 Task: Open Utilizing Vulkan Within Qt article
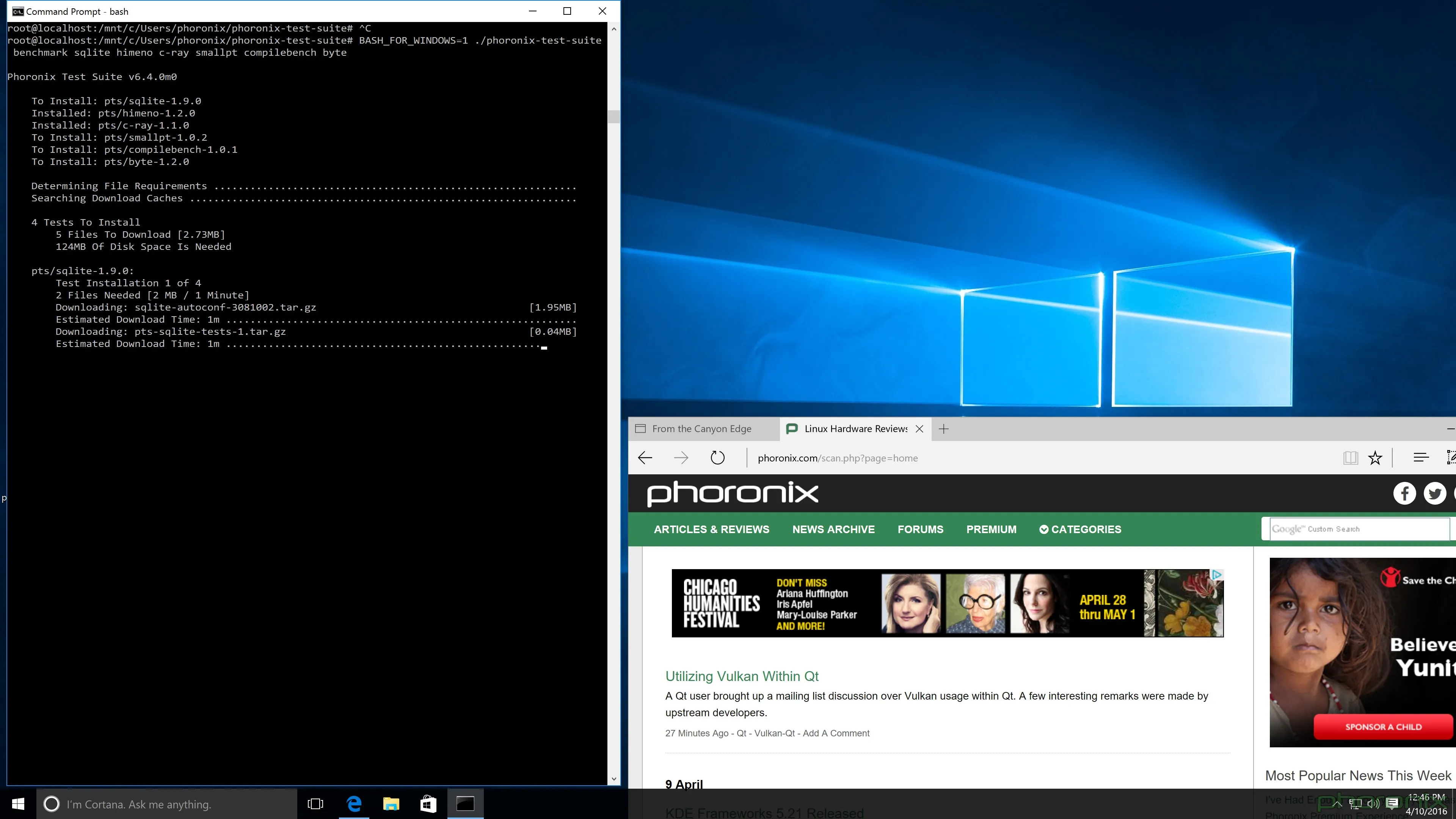[x=742, y=676]
